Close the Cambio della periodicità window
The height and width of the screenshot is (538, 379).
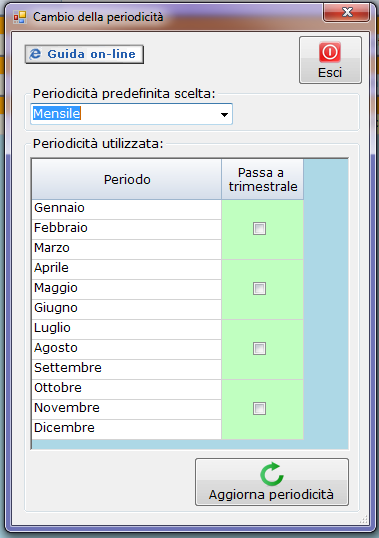(346, 13)
